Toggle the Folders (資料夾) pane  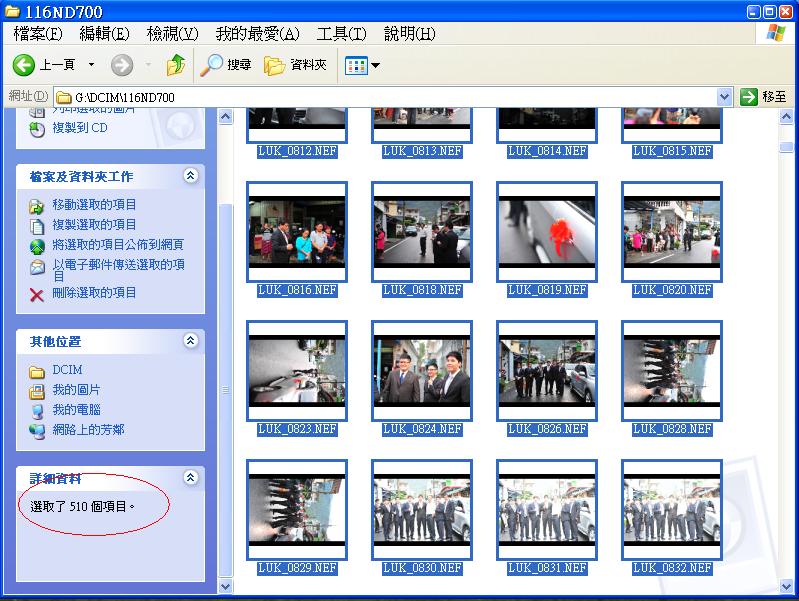click(274, 65)
